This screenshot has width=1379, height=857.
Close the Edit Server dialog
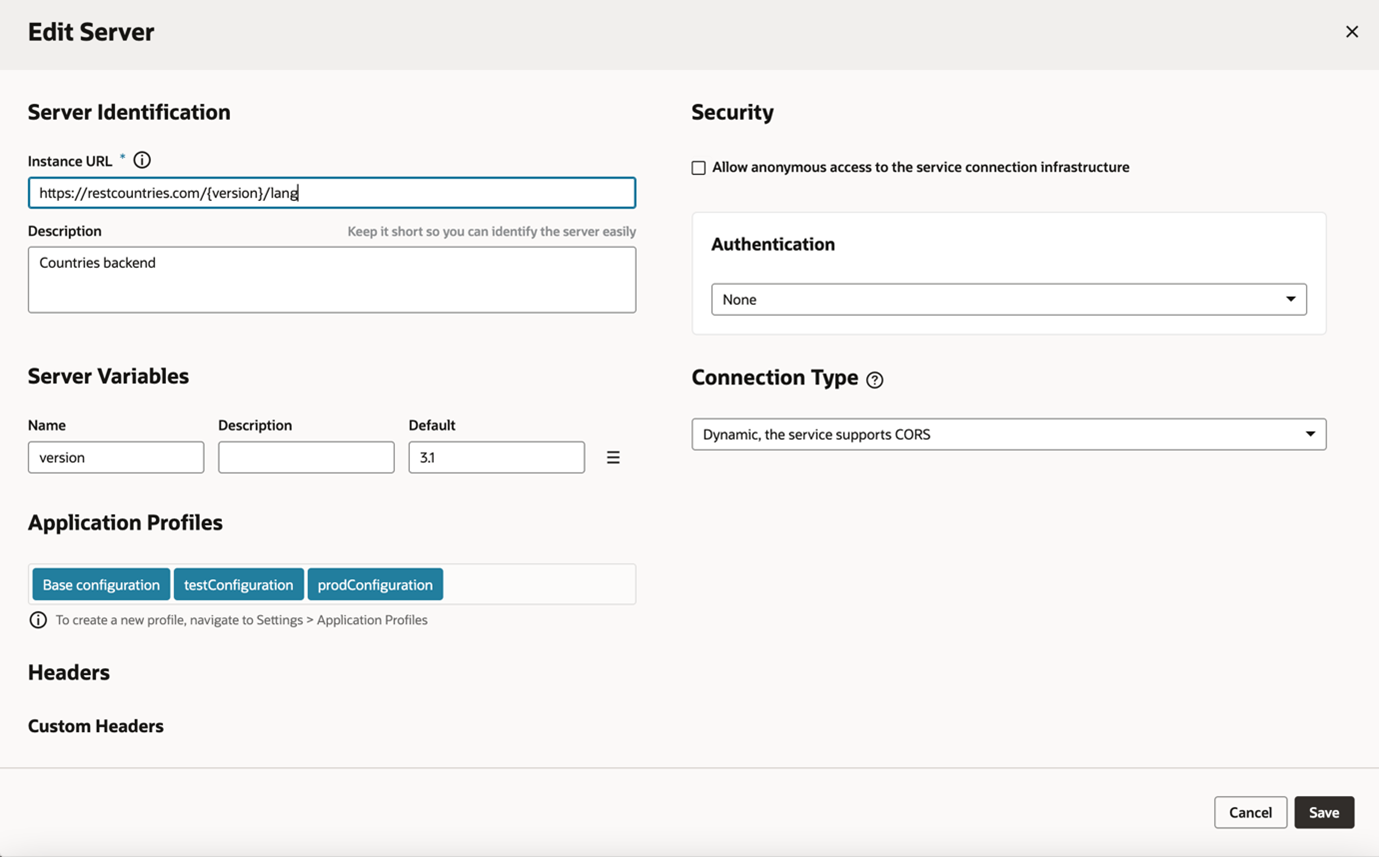click(1352, 32)
